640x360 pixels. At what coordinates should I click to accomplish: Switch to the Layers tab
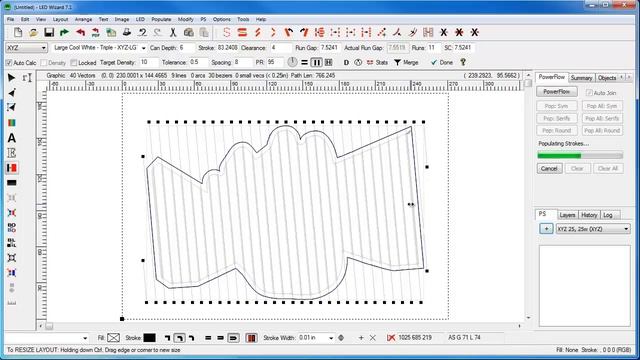567,215
